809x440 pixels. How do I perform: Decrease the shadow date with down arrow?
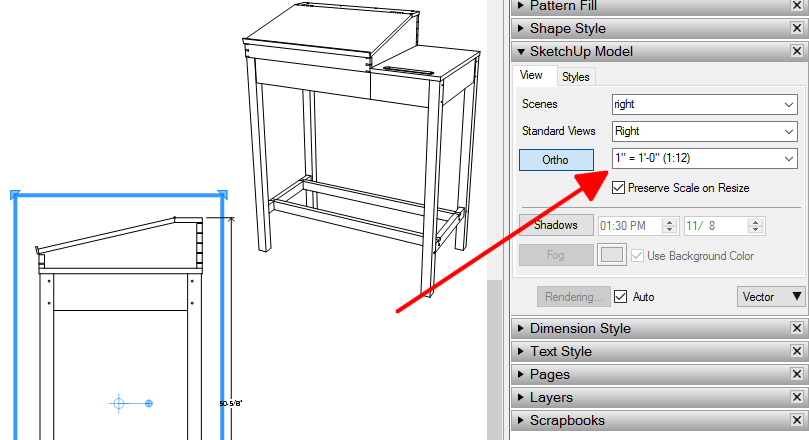755,230
